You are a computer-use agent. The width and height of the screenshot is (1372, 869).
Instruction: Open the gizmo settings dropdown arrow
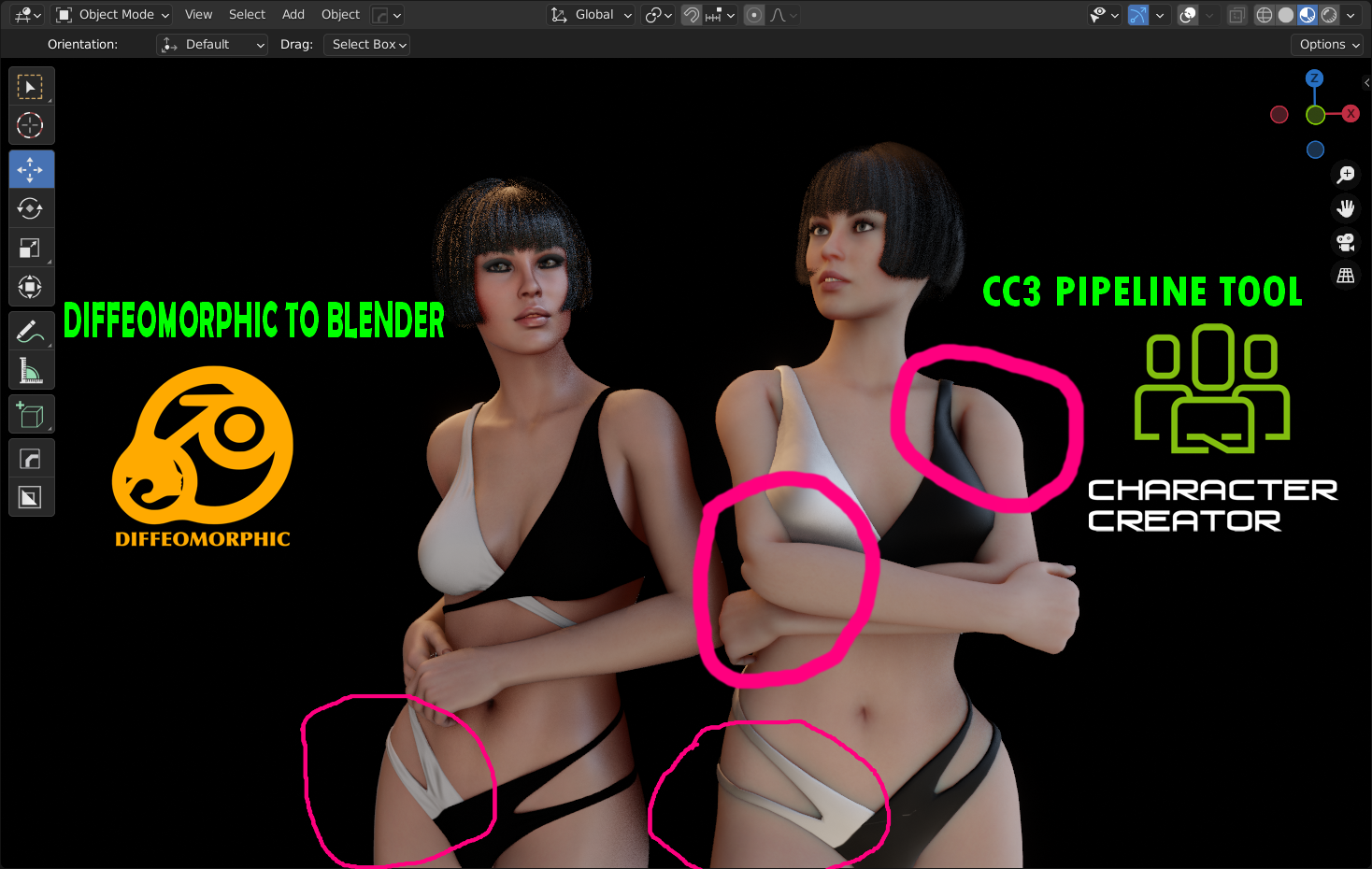click(1160, 15)
